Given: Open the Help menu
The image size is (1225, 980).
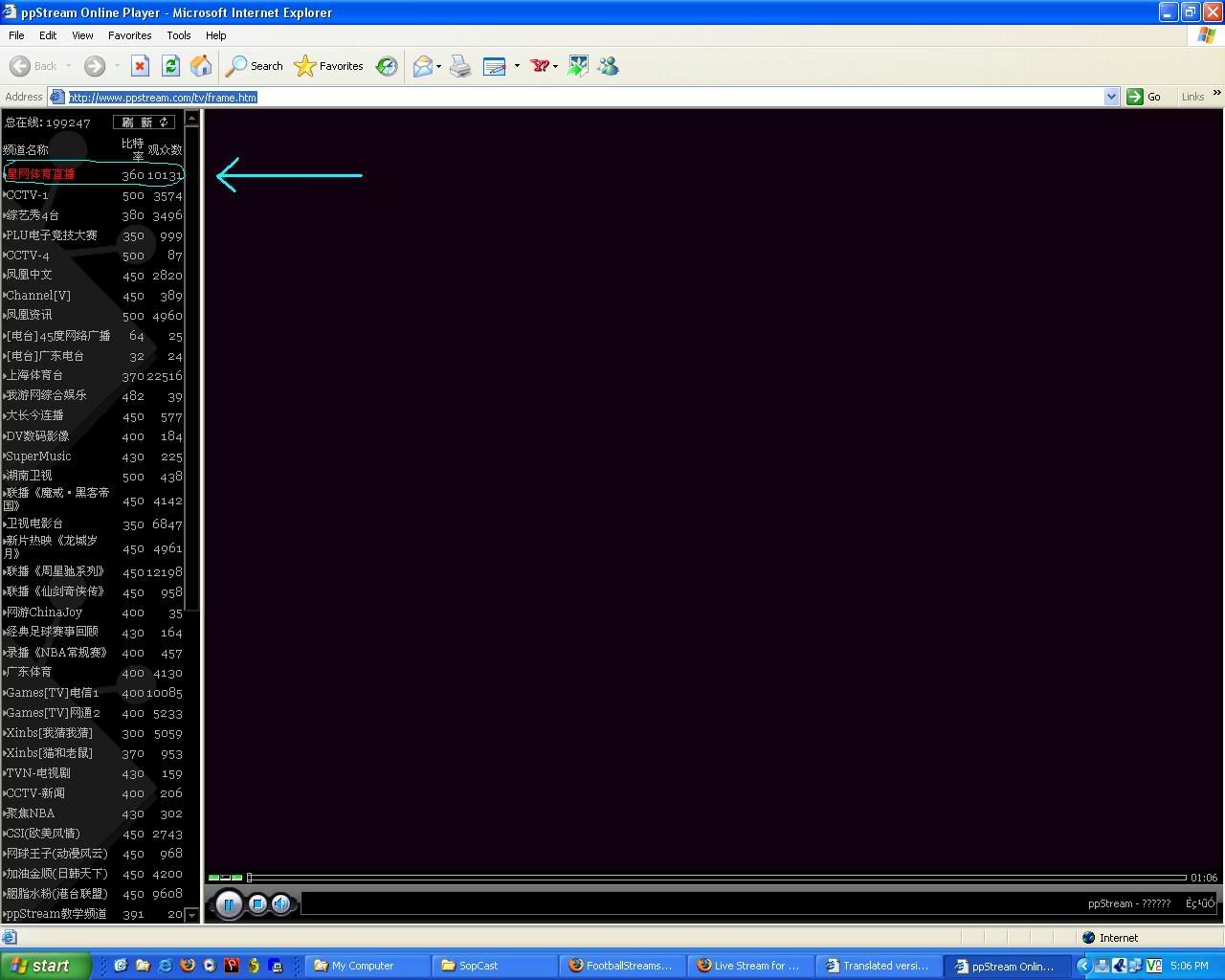Looking at the screenshot, I should [x=216, y=35].
